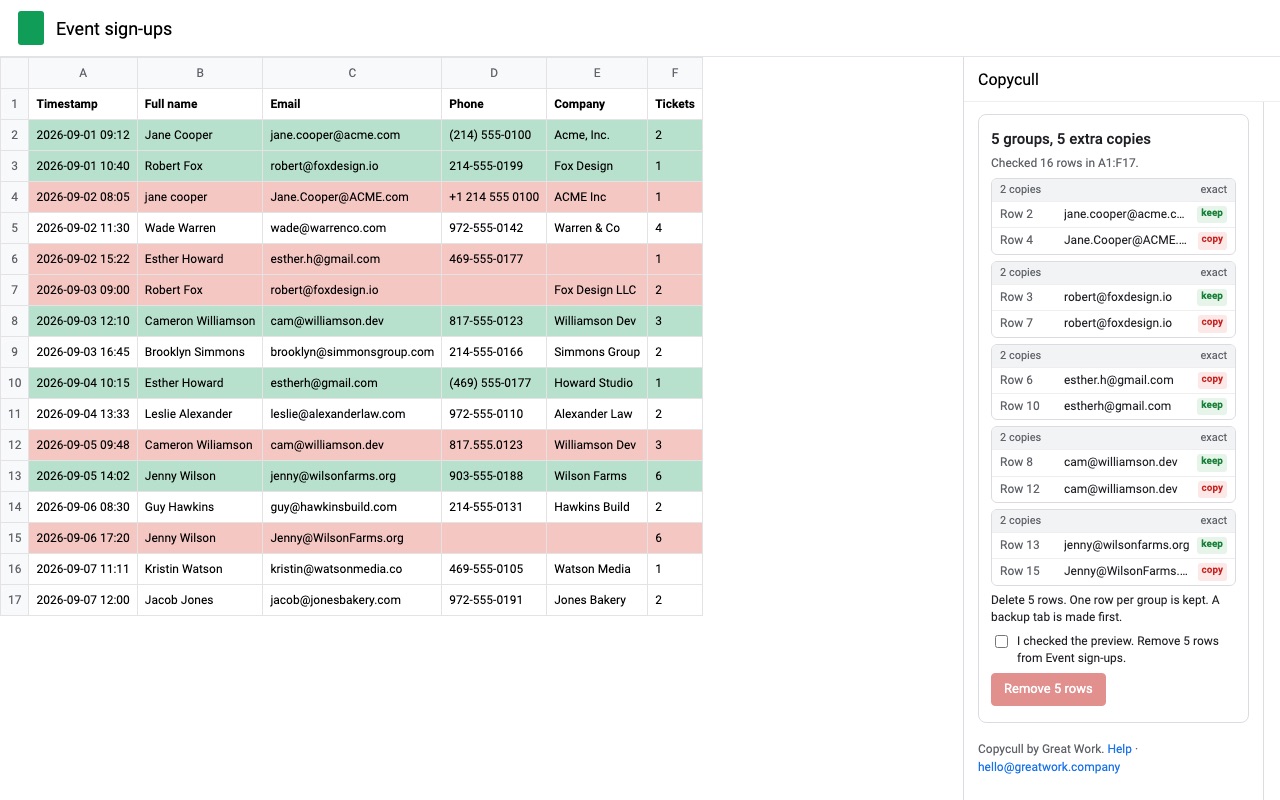Click the Tickets header cell
The image size is (1280, 800).
(x=675, y=104)
